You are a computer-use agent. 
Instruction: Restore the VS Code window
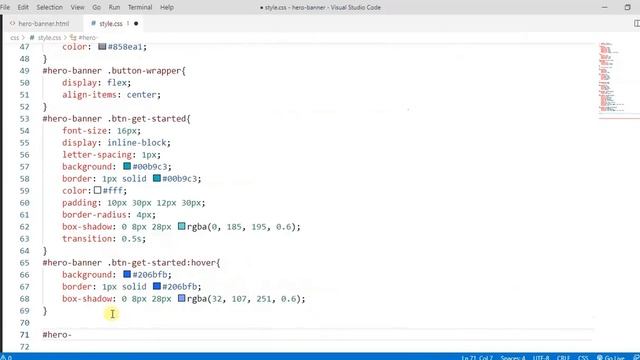click(627, 7)
